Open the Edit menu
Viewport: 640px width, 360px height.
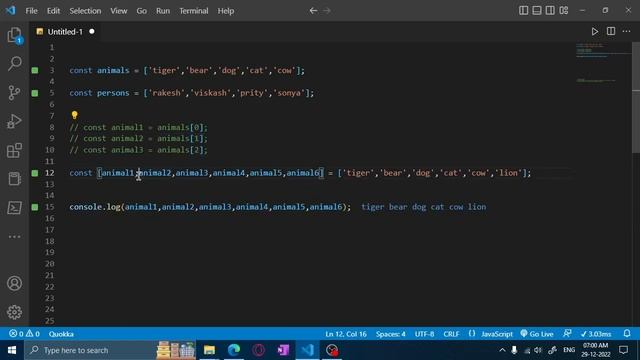pyautogui.click(x=53, y=11)
